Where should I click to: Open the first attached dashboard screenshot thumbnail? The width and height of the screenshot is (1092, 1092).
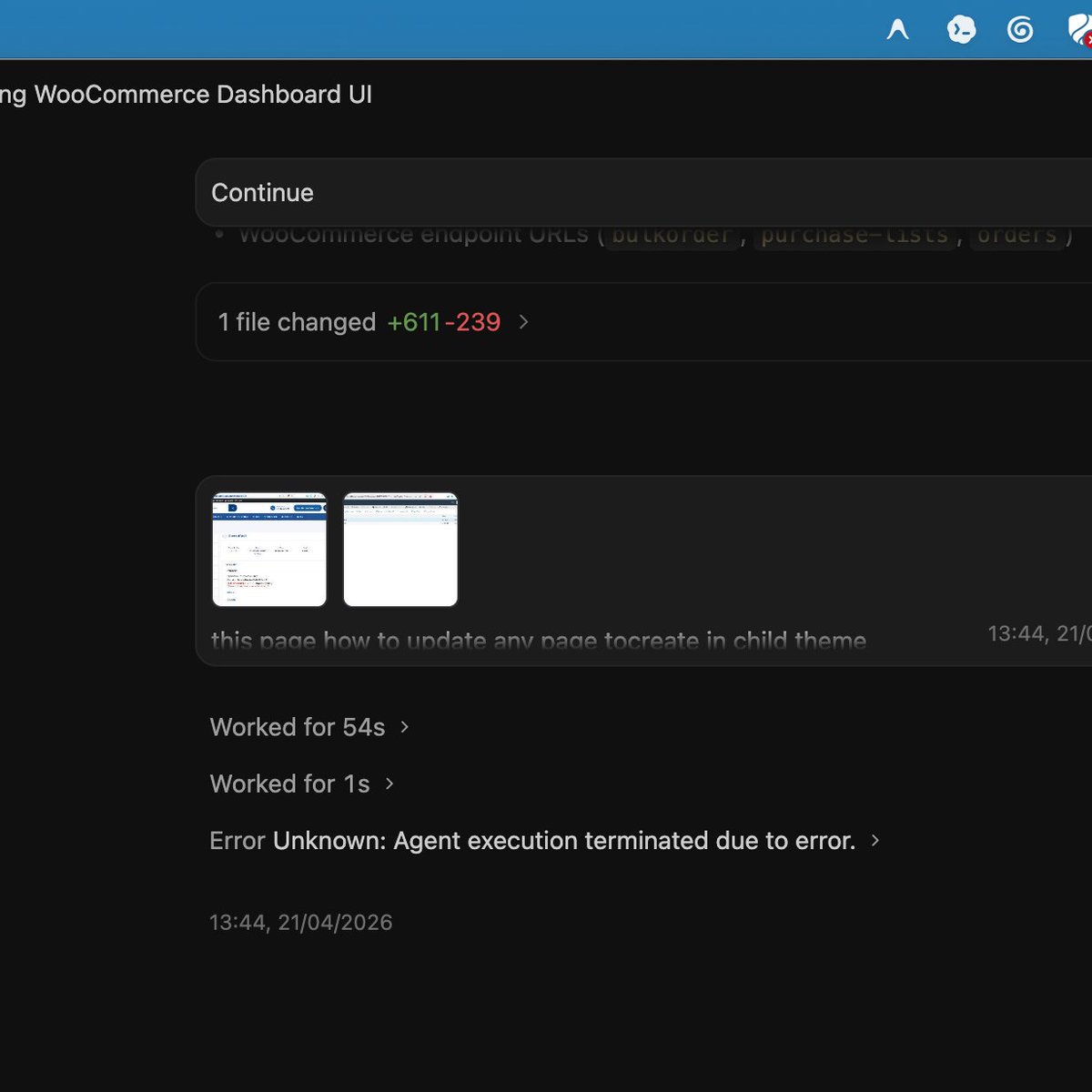[269, 550]
